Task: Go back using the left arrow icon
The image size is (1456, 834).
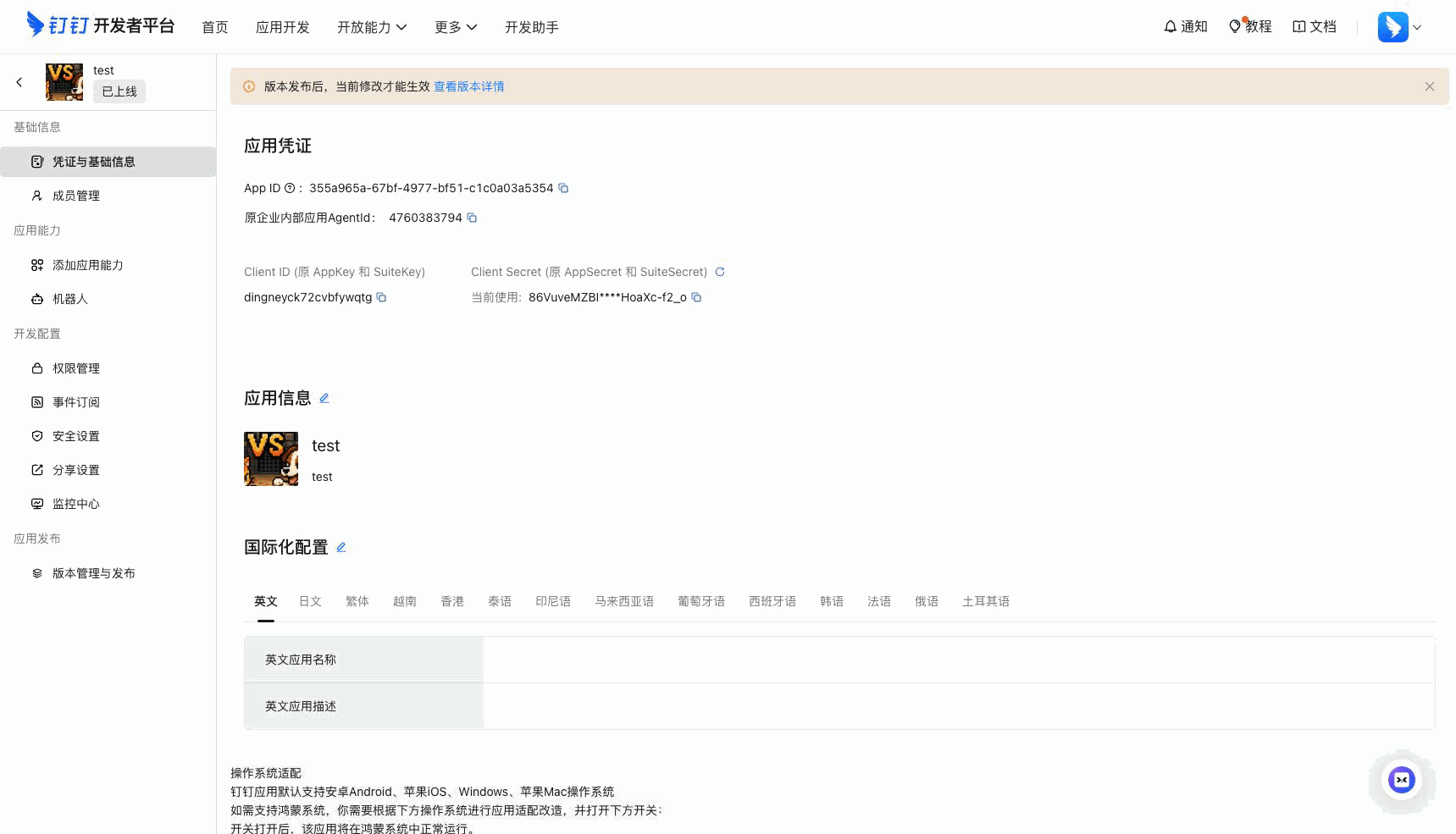Action: click(x=19, y=82)
